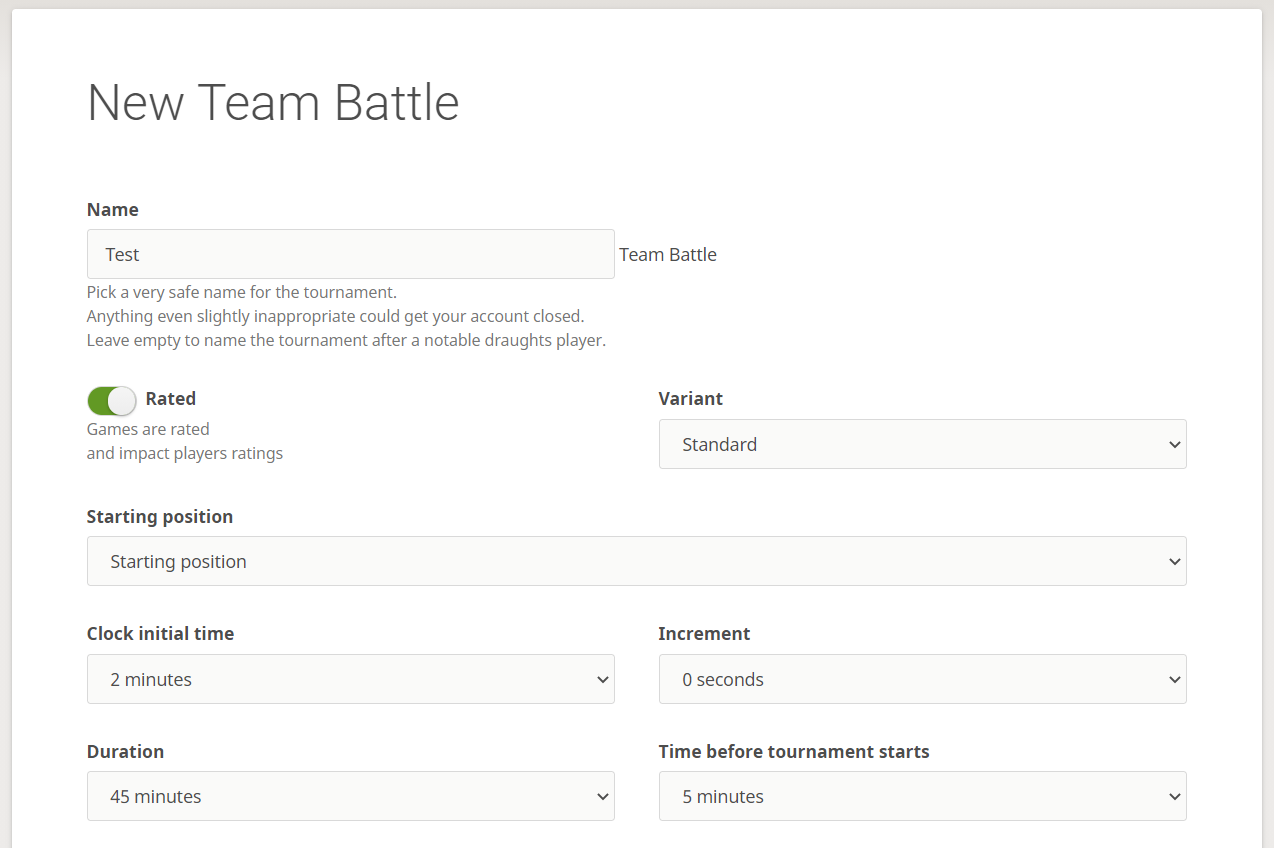The image size is (1274, 848).
Task: Open the Time before tournament starts dropdown
Action: point(922,796)
